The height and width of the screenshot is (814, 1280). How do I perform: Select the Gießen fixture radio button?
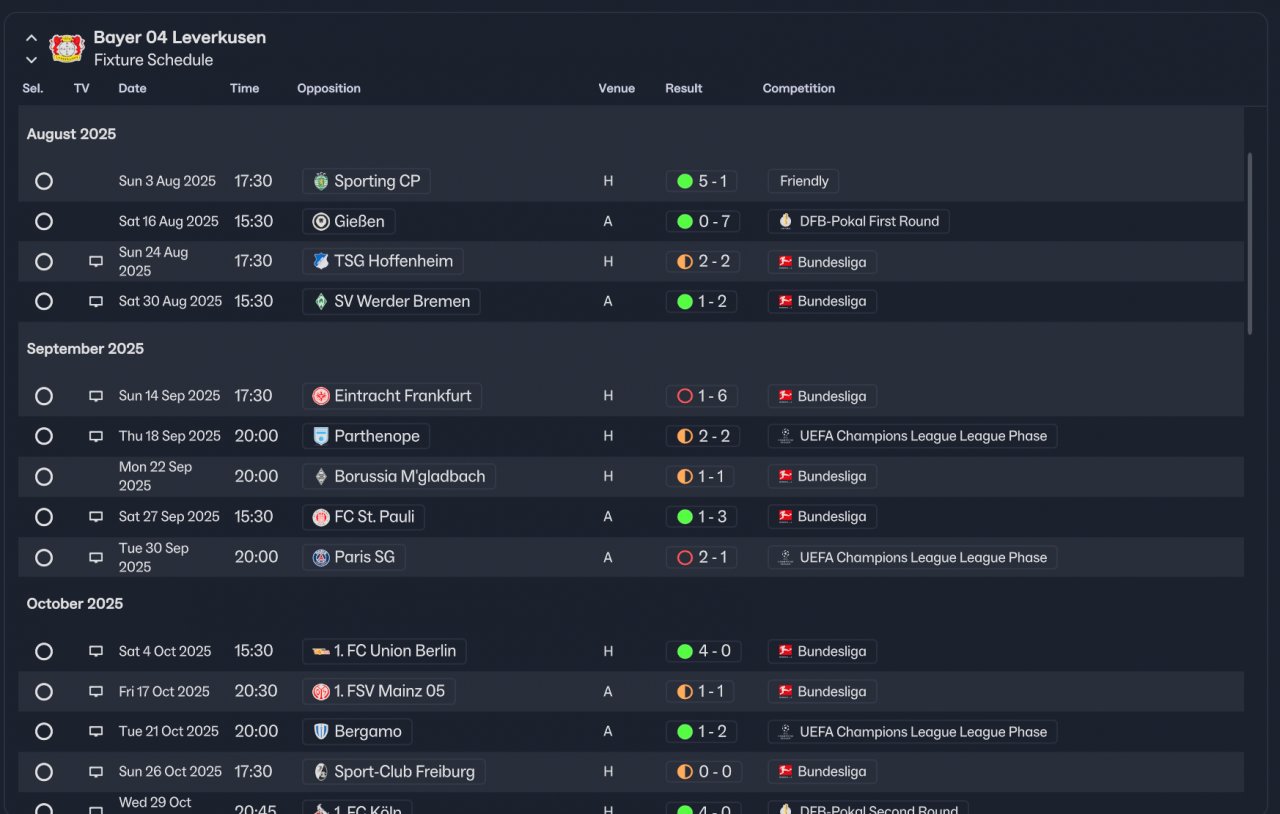(x=44, y=221)
